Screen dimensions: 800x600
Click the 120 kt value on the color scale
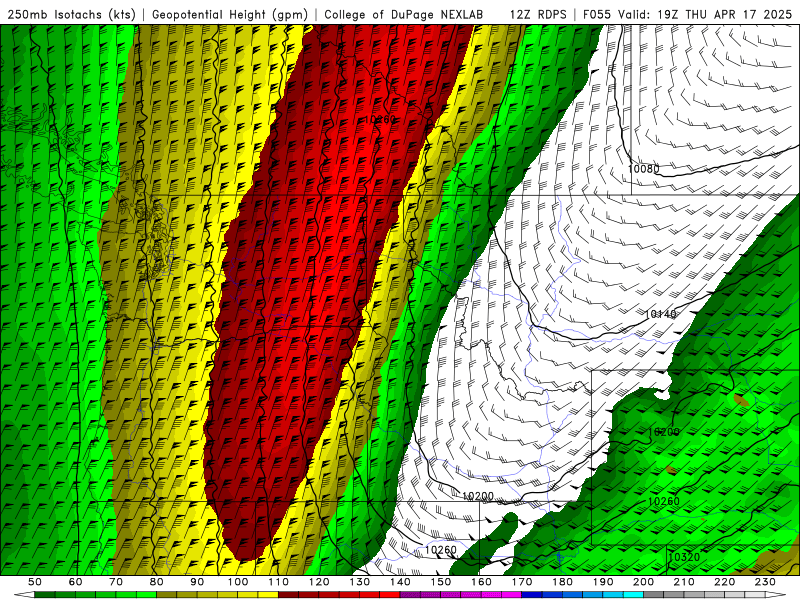click(x=319, y=582)
